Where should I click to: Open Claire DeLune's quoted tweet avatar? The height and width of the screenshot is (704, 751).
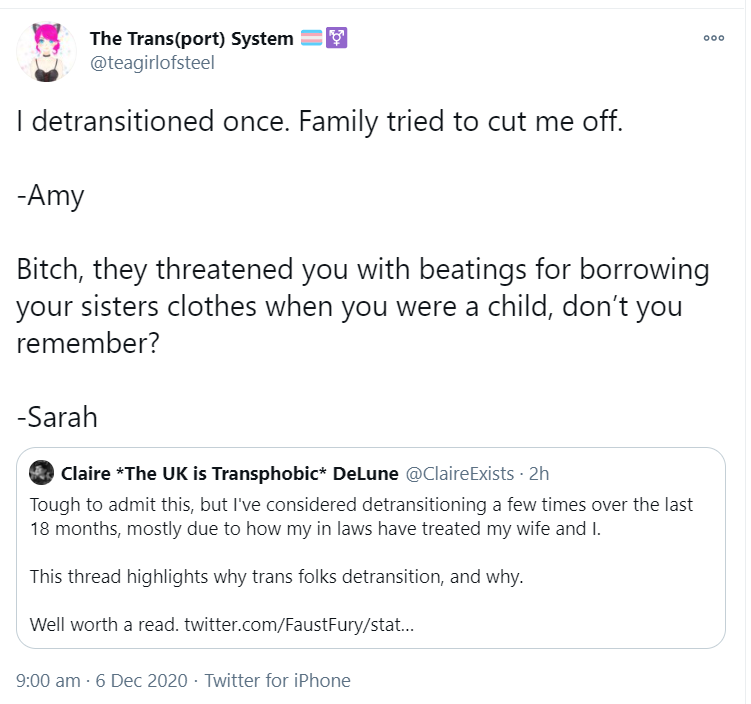point(42,473)
